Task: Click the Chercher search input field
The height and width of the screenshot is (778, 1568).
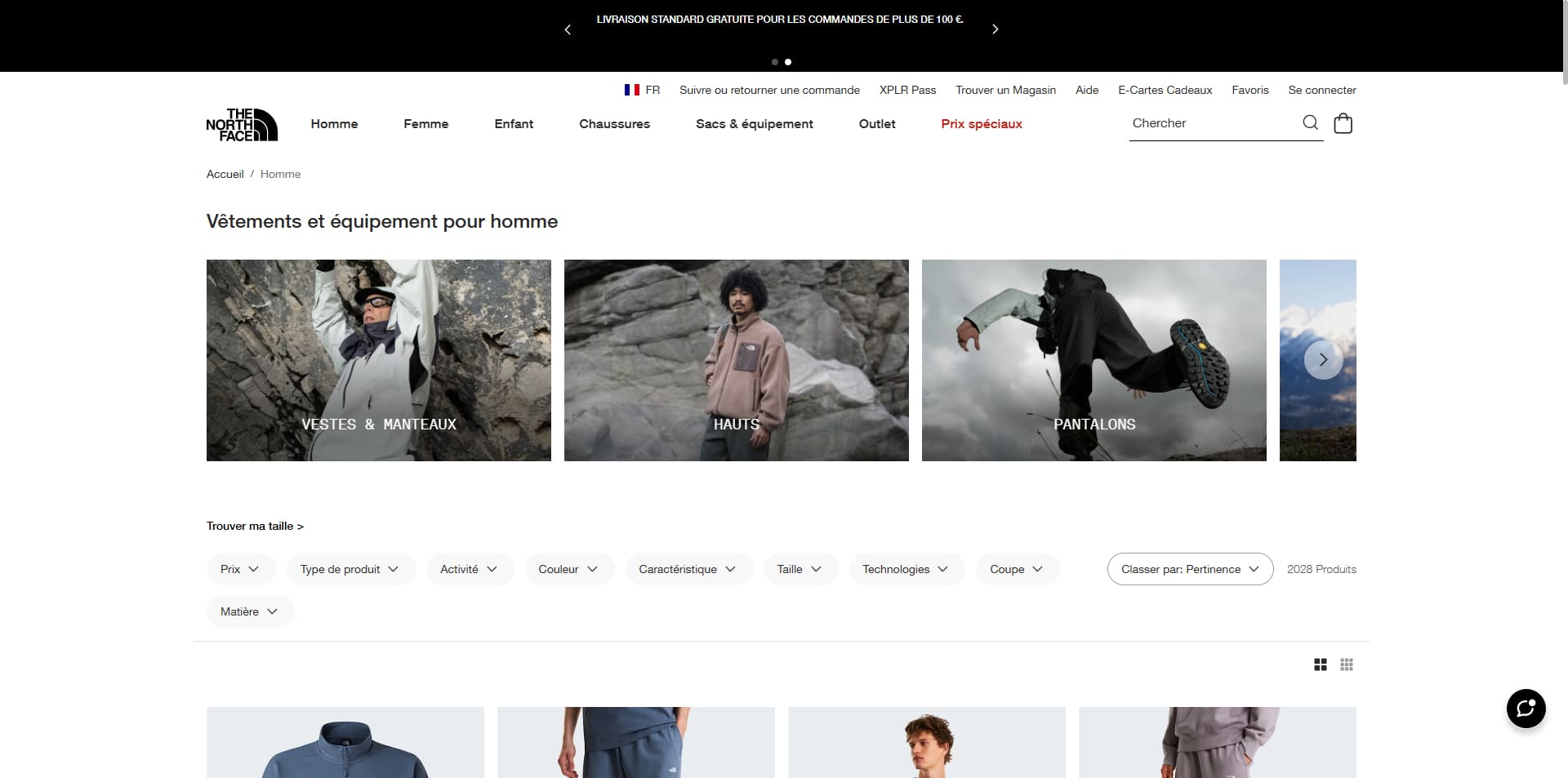Action: tap(1214, 123)
